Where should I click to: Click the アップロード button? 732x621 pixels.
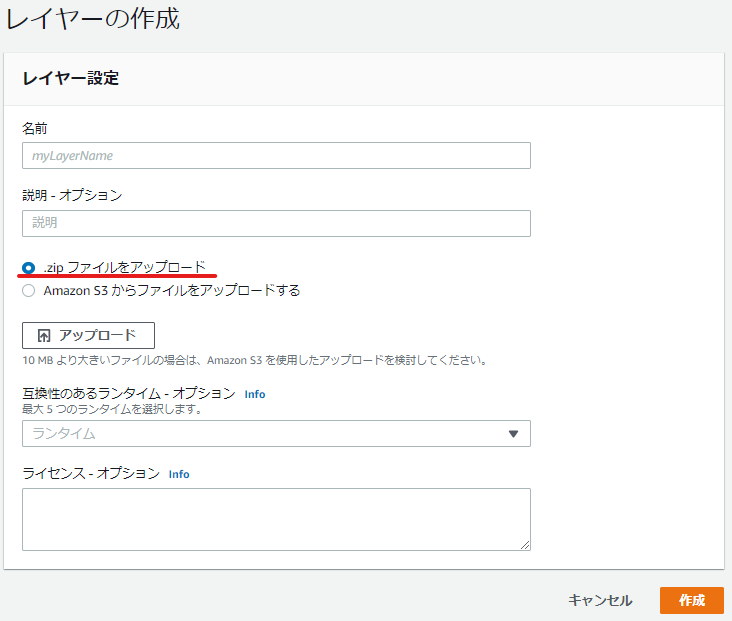[x=88, y=335]
